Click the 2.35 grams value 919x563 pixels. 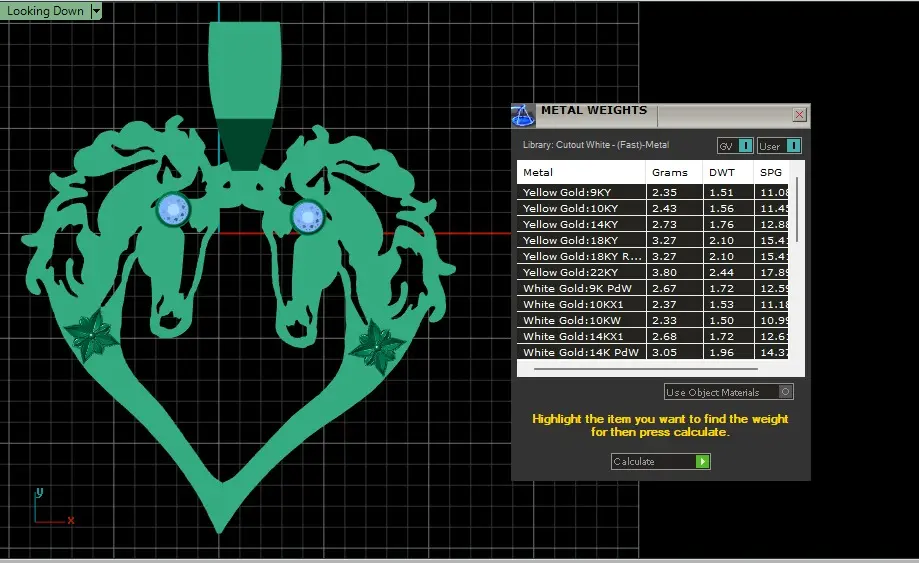click(664, 192)
